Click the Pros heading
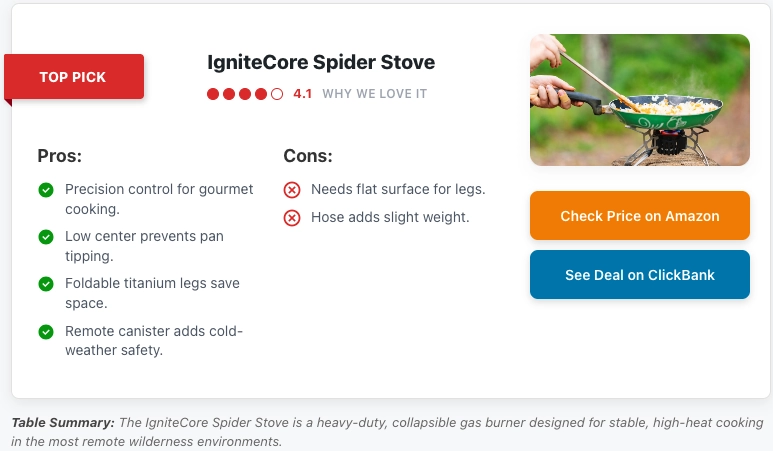The width and height of the screenshot is (773, 451). 60,156
